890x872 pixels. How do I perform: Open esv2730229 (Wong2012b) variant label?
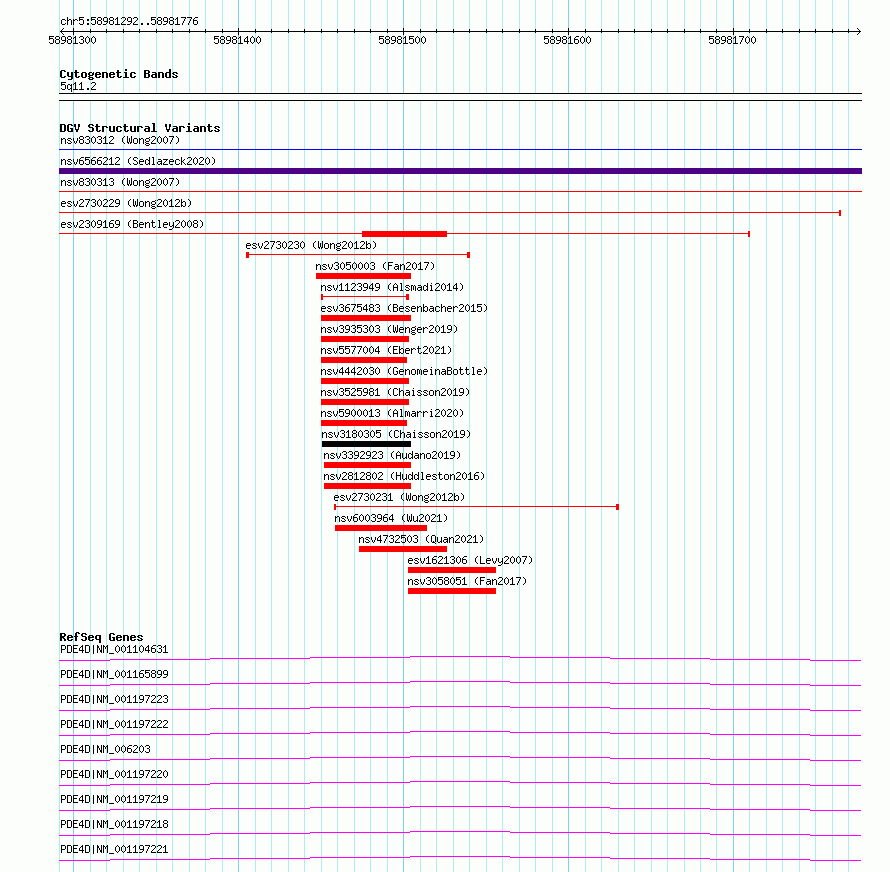126,203
